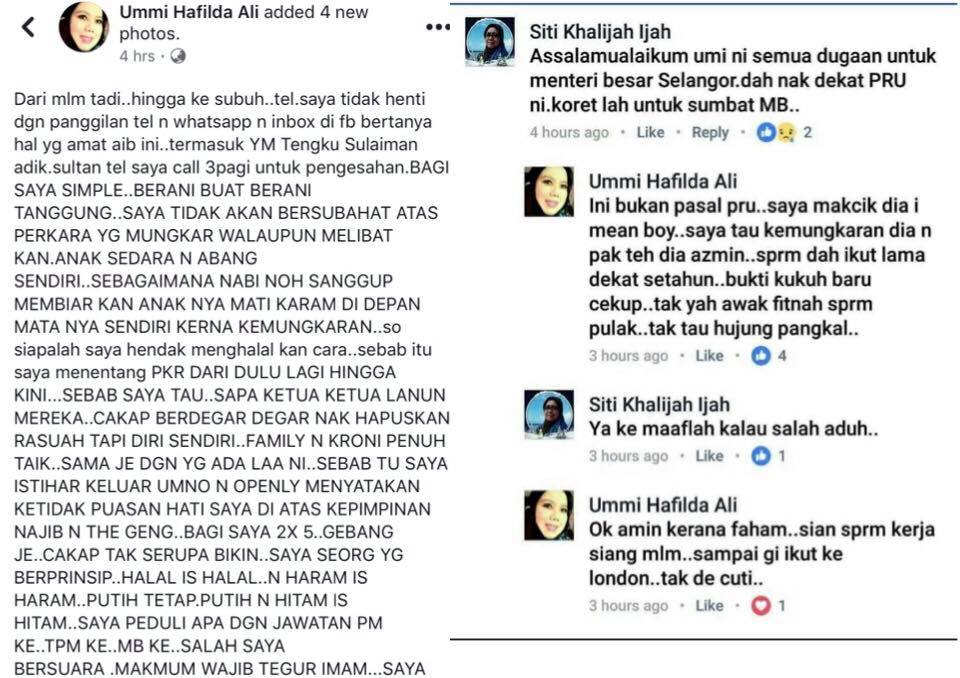This screenshot has height=678, width=960.
Task: Open Siti Khalijah Ijah name on first comment
Action: coord(600,32)
